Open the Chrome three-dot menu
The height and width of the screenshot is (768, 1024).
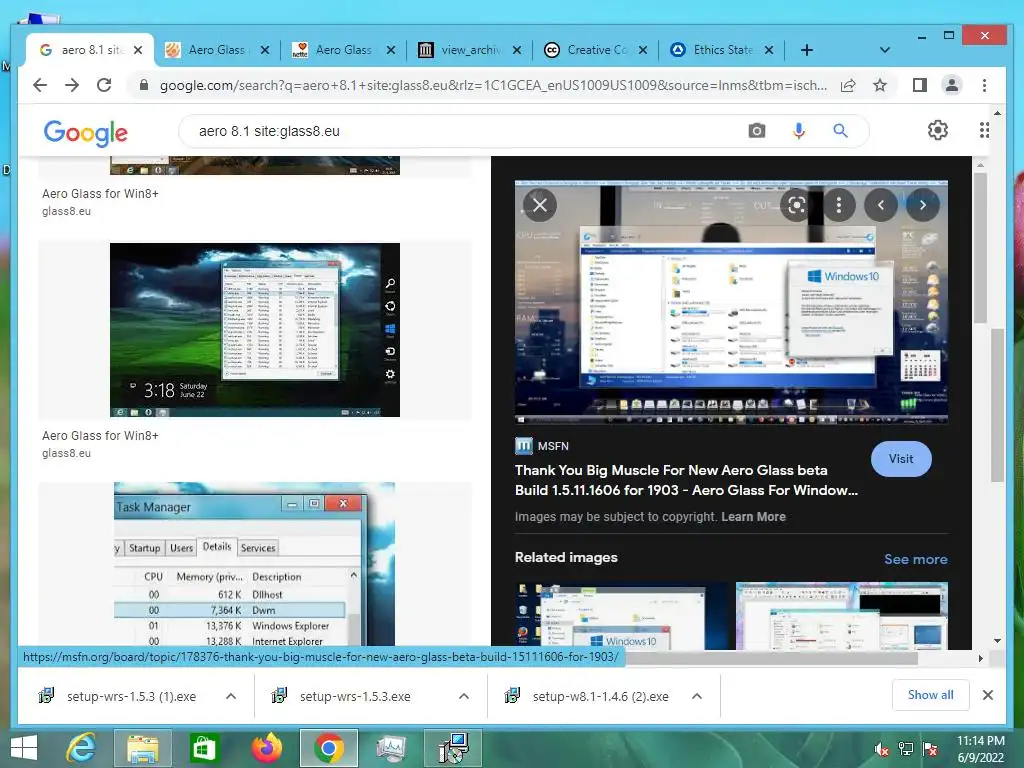(984, 86)
